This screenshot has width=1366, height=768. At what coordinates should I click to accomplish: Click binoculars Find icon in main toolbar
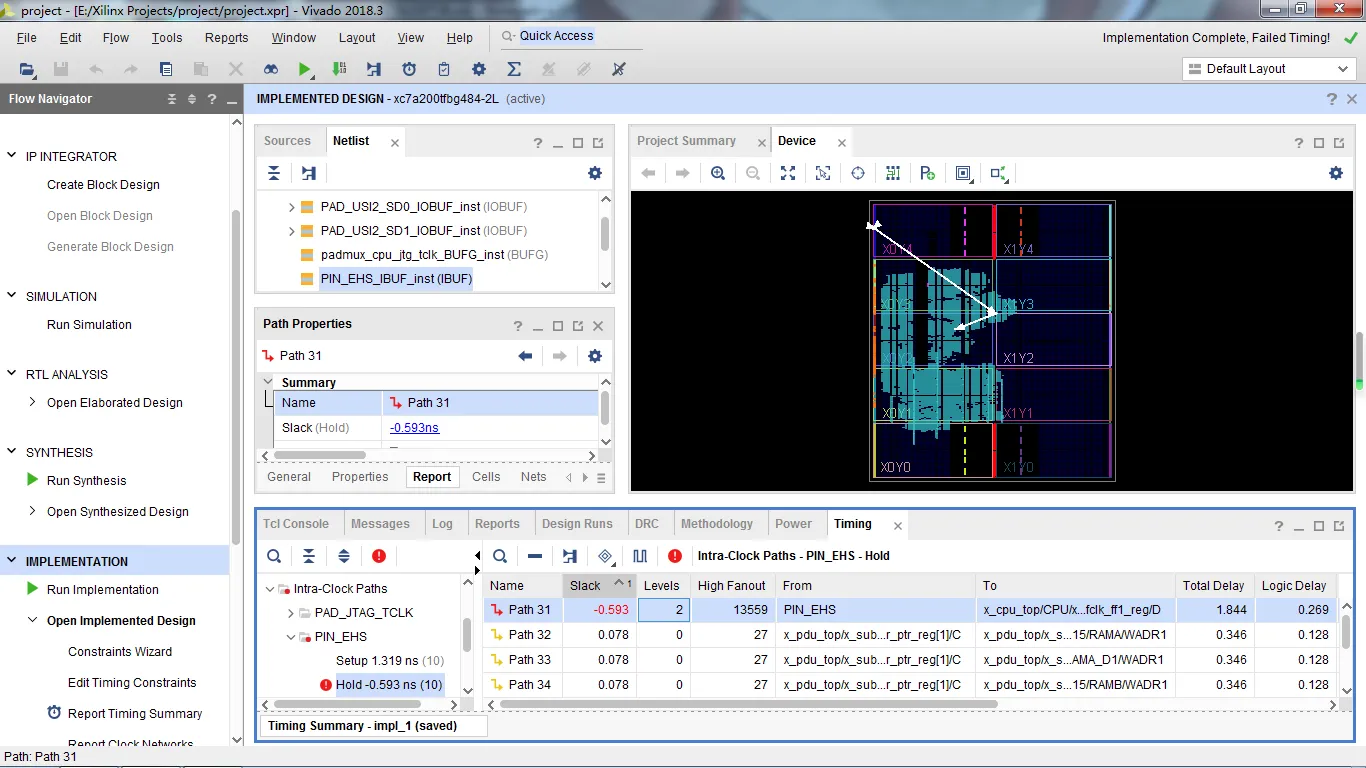click(x=271, y=69)
